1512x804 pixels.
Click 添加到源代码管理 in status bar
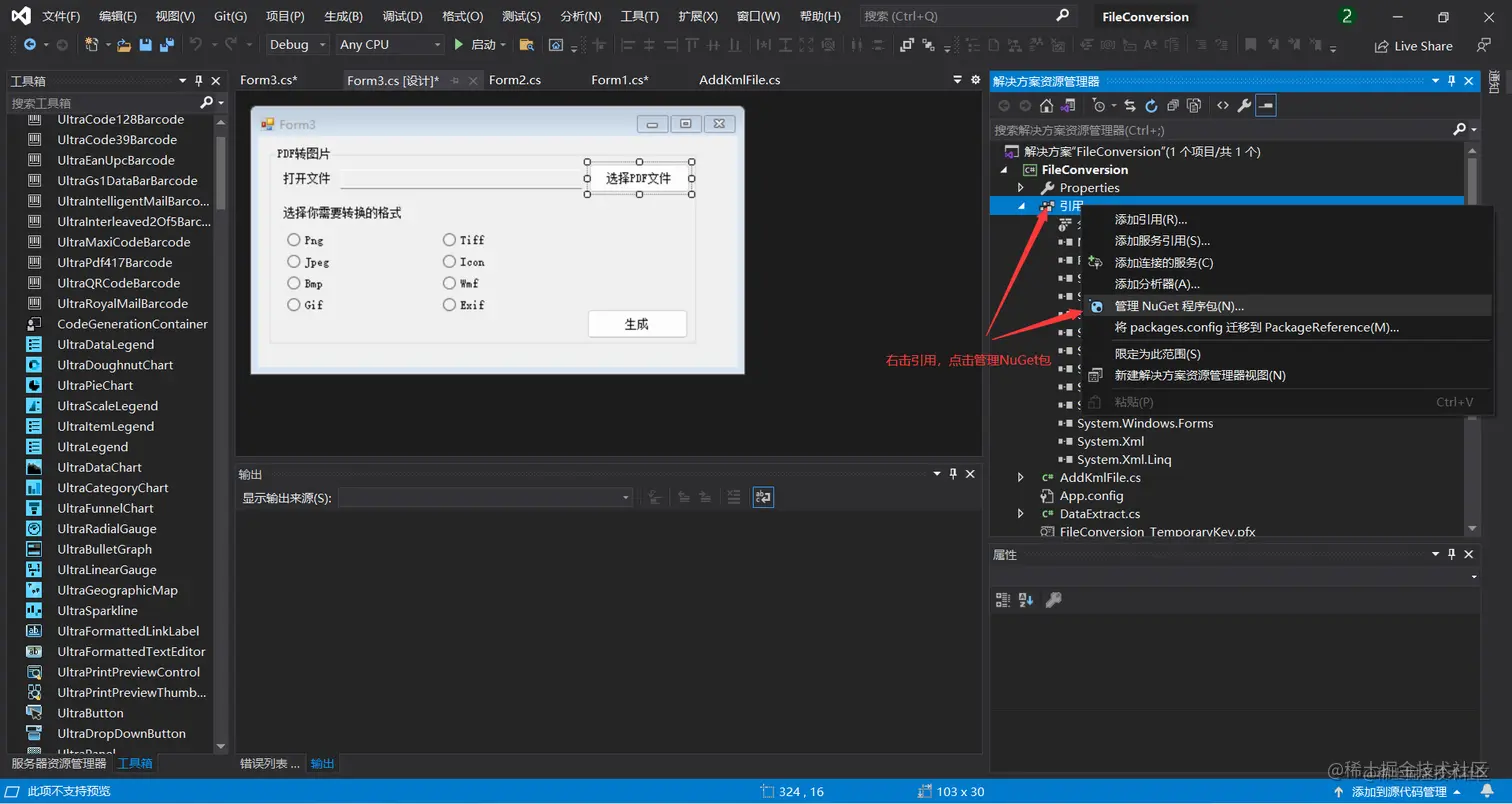[x=1399, y=792]
